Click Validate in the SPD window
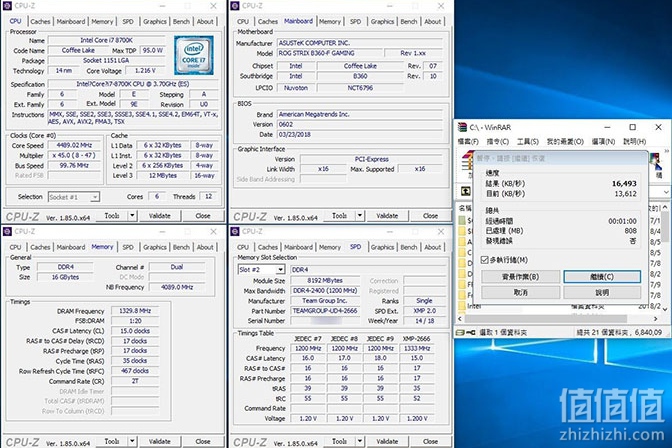The width and height of the screenshot is (672, 448). point(387,441)
